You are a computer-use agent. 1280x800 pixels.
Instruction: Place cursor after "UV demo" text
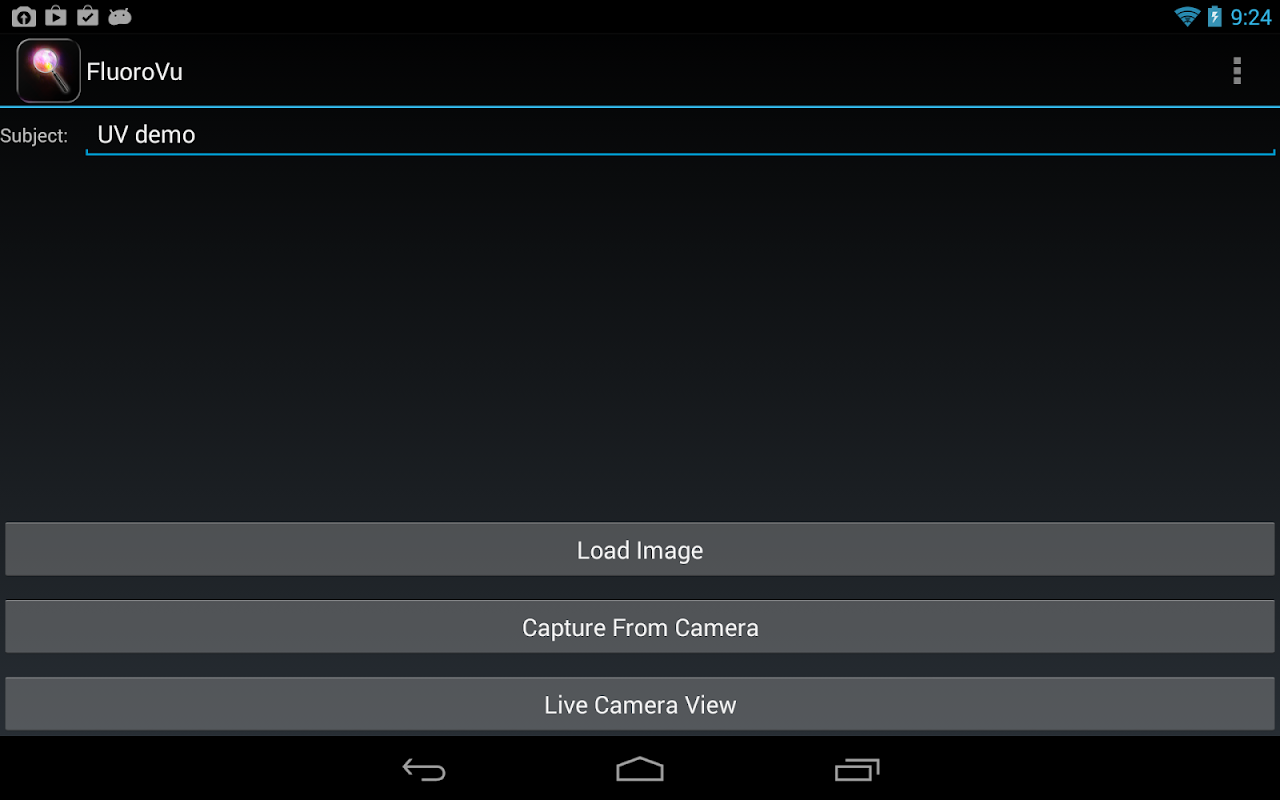click(198, 135)
